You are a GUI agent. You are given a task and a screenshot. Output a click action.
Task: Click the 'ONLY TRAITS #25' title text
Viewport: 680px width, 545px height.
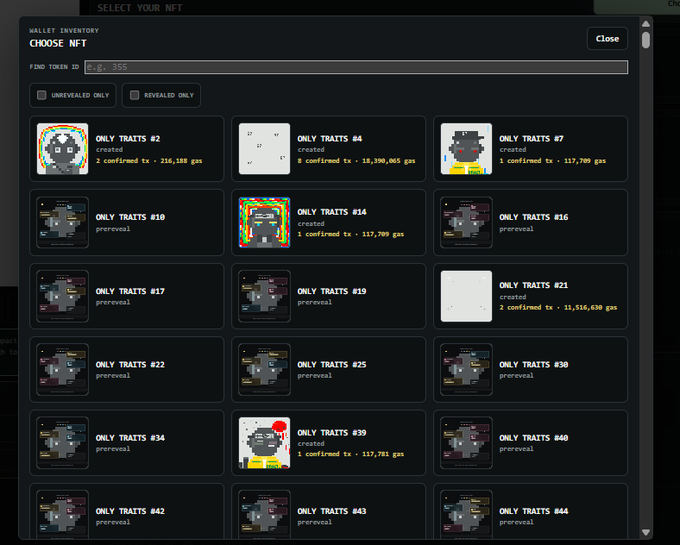pyautogui.click(x=332, y=365)
